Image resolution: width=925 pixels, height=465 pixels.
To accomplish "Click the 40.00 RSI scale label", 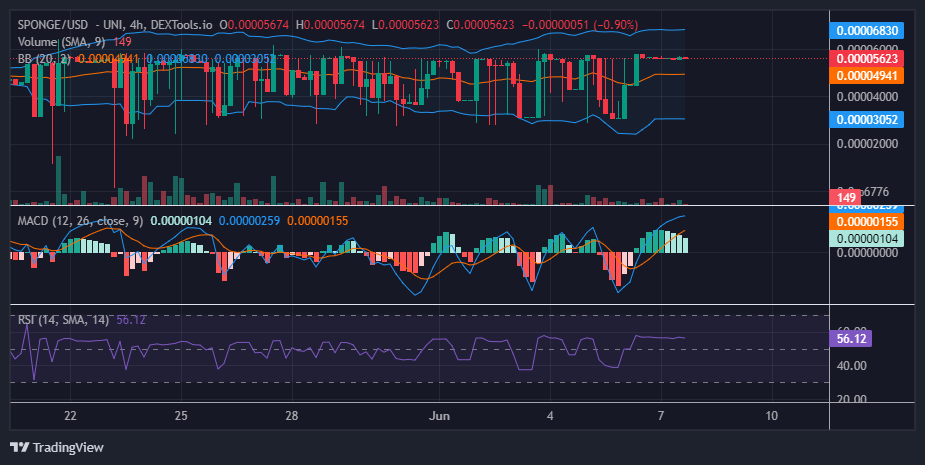I will [852, 366].
